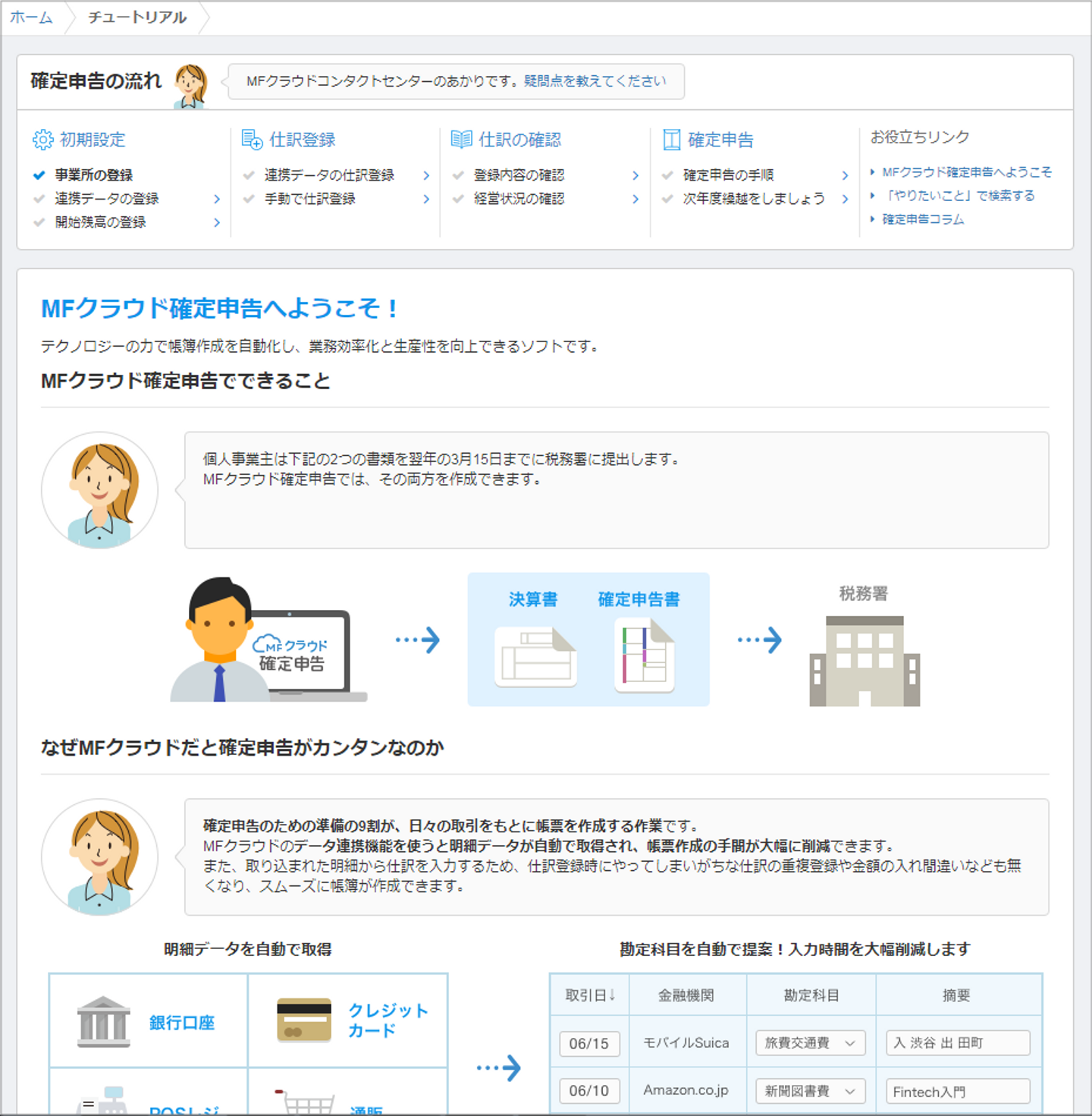Screen dimensions: 1092x1116
Task: Click the credit card icon
Action: coord(304,1020)
